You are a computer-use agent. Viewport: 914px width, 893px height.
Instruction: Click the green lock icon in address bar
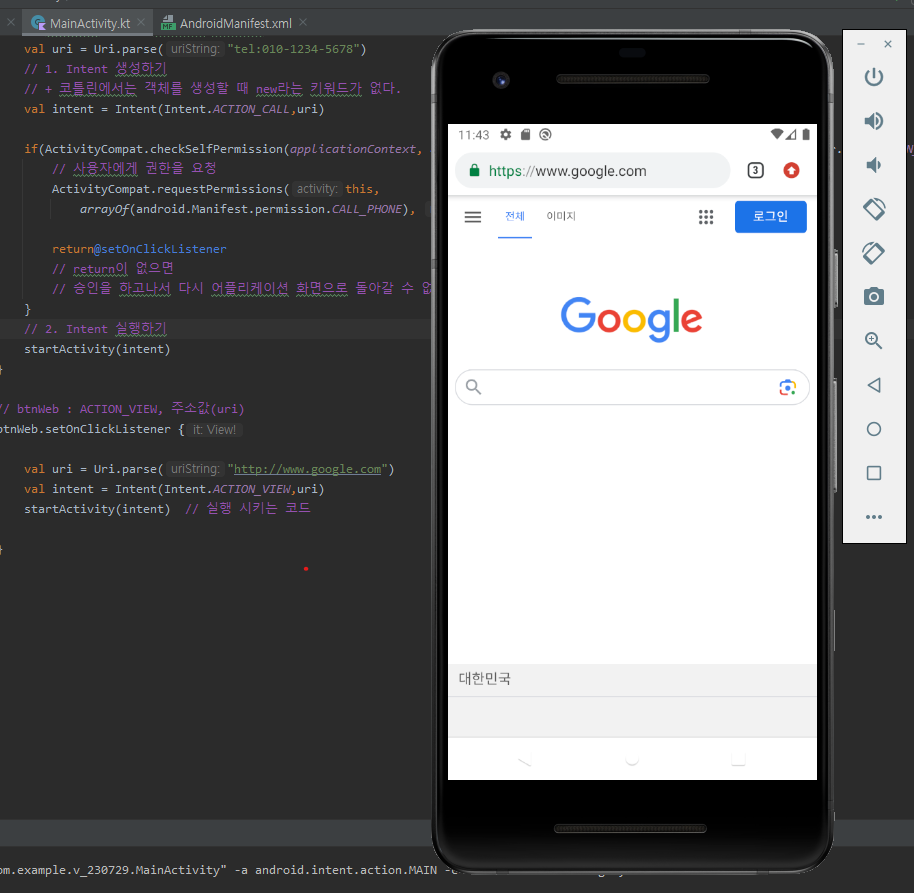pos(474,170)
